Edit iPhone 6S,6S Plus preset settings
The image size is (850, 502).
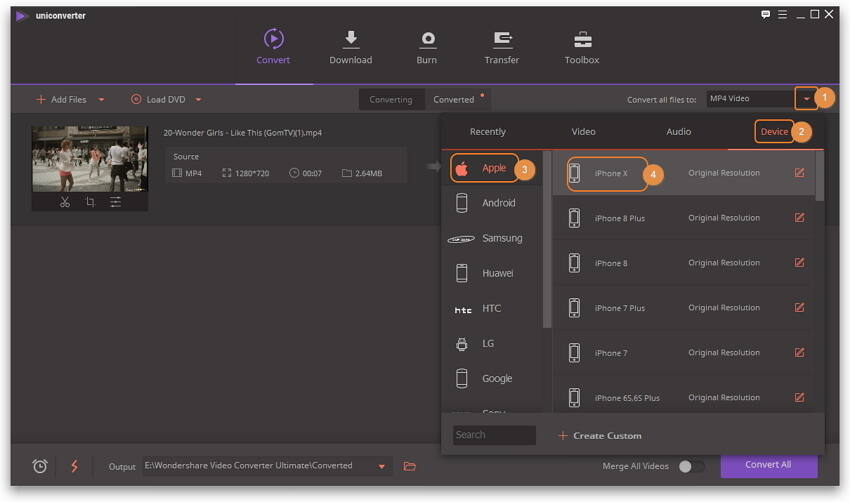[800, 397]
